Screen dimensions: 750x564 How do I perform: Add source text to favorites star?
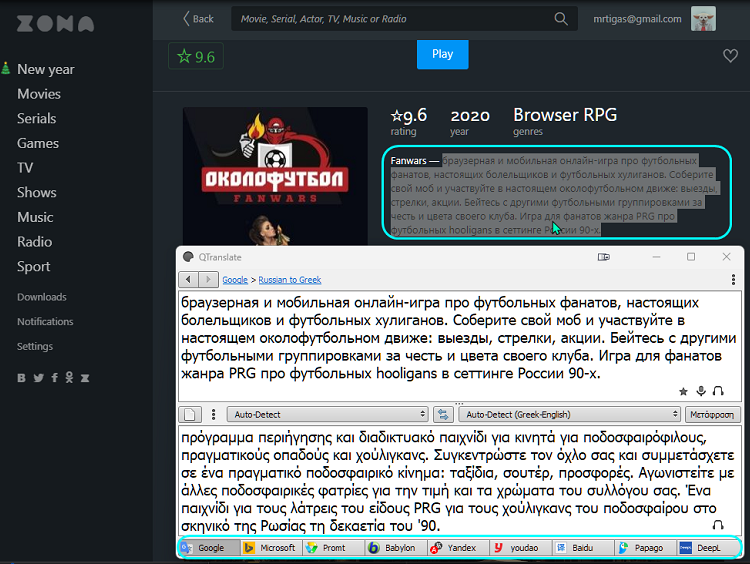tap(683, 391)
